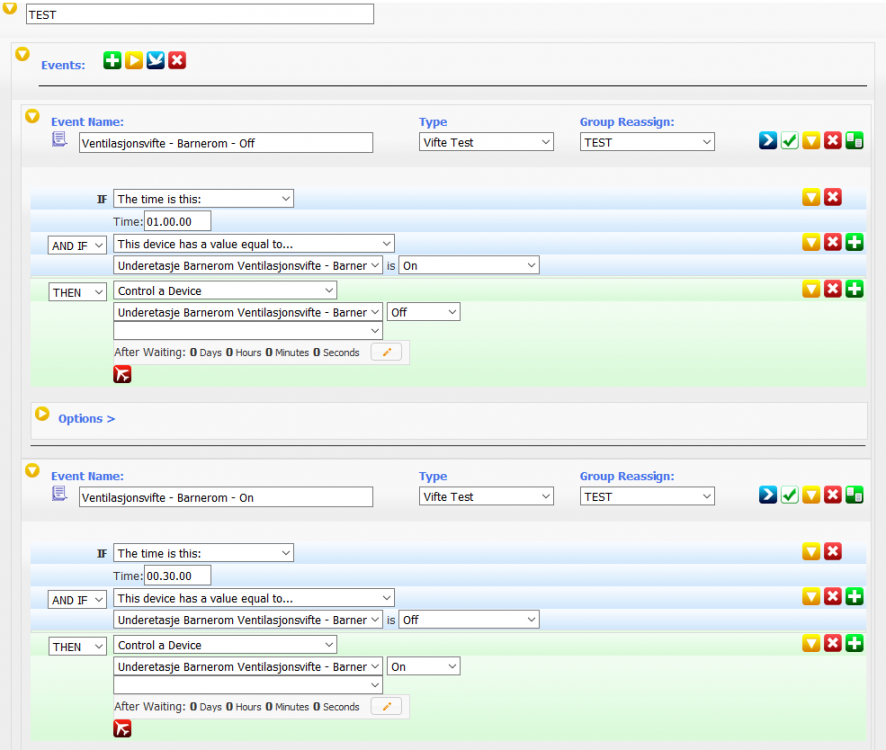This screenshot has width=886, height=750.
Task: Open the 'The time is this:' dropdown in Off event
Action: pos(203,199)
